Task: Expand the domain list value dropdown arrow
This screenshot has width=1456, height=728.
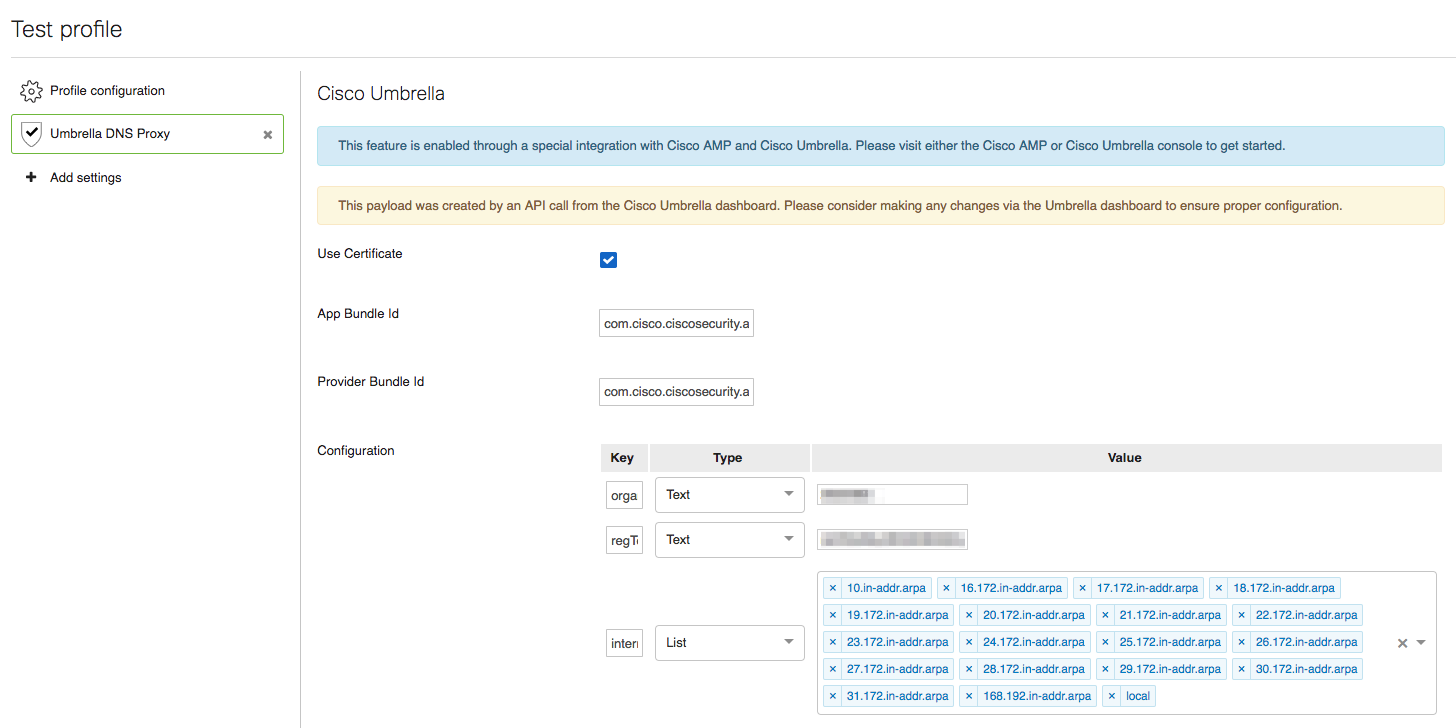Action: [x=1421, y=643]
